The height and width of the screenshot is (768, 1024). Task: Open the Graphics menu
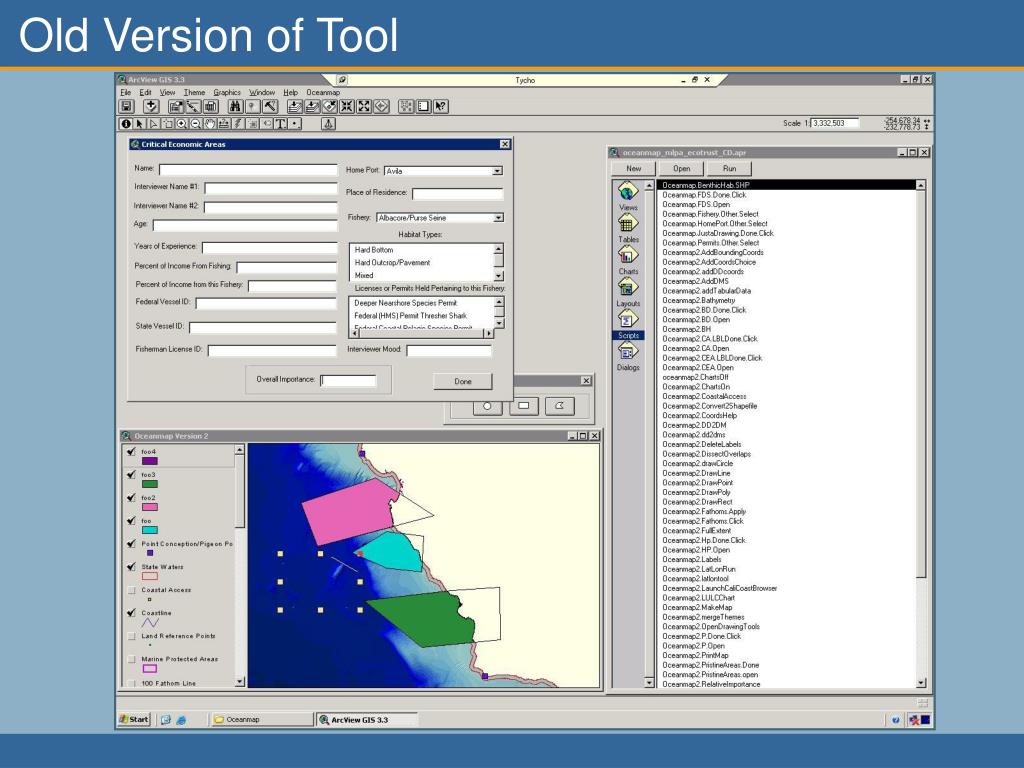tap(227, 93)
